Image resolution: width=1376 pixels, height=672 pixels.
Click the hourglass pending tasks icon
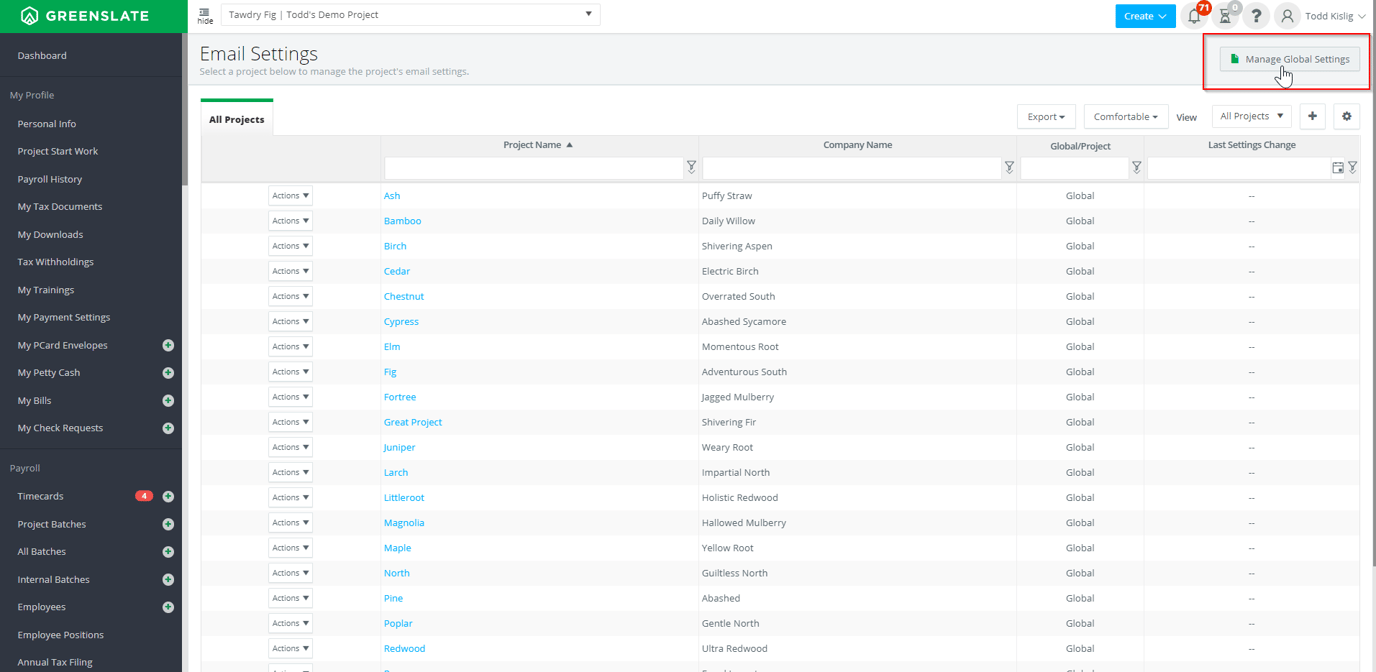[1225, 16]
